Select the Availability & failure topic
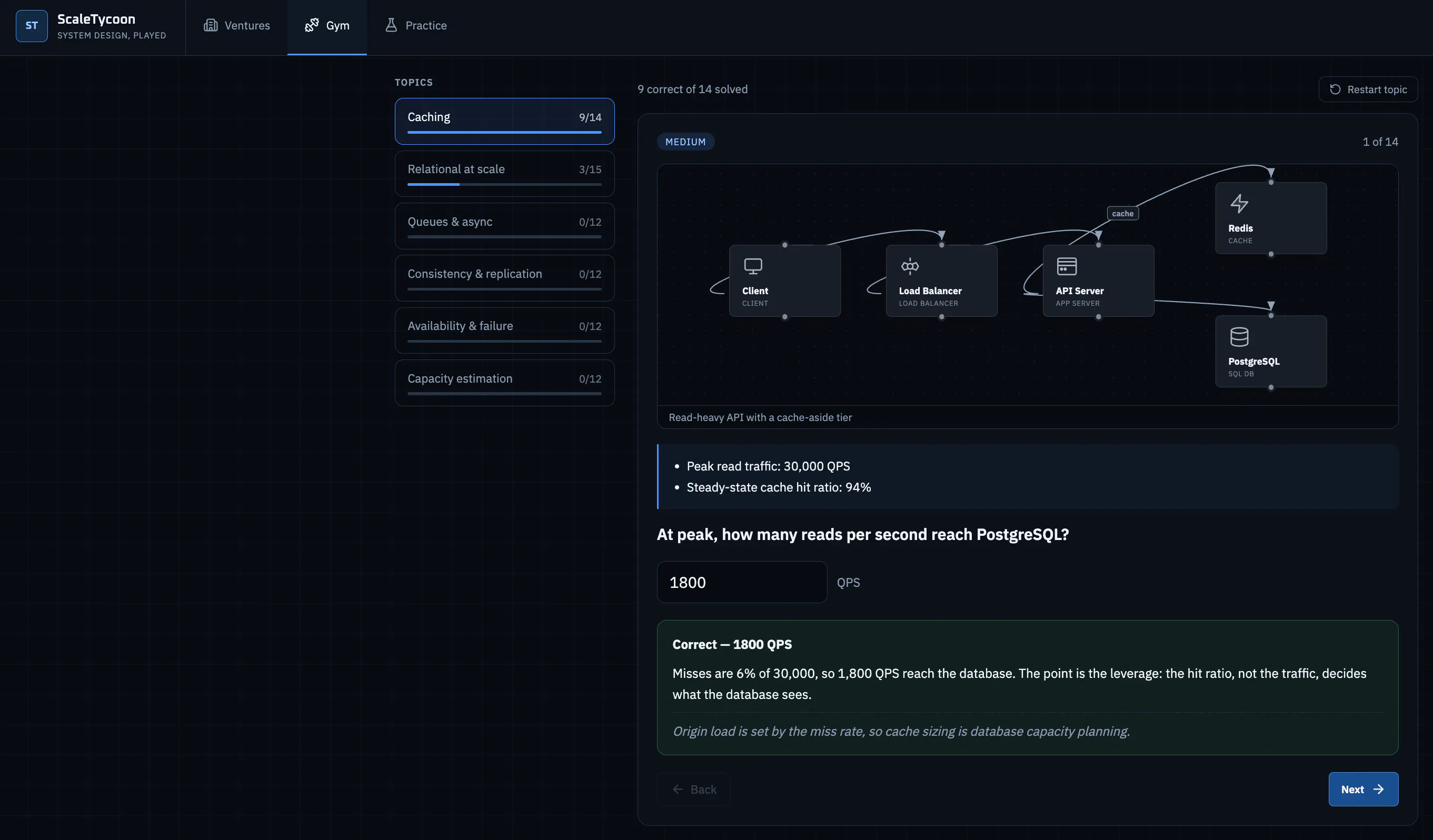The image size is (1433, 840). pyautogui.click(x=504, y=330)
